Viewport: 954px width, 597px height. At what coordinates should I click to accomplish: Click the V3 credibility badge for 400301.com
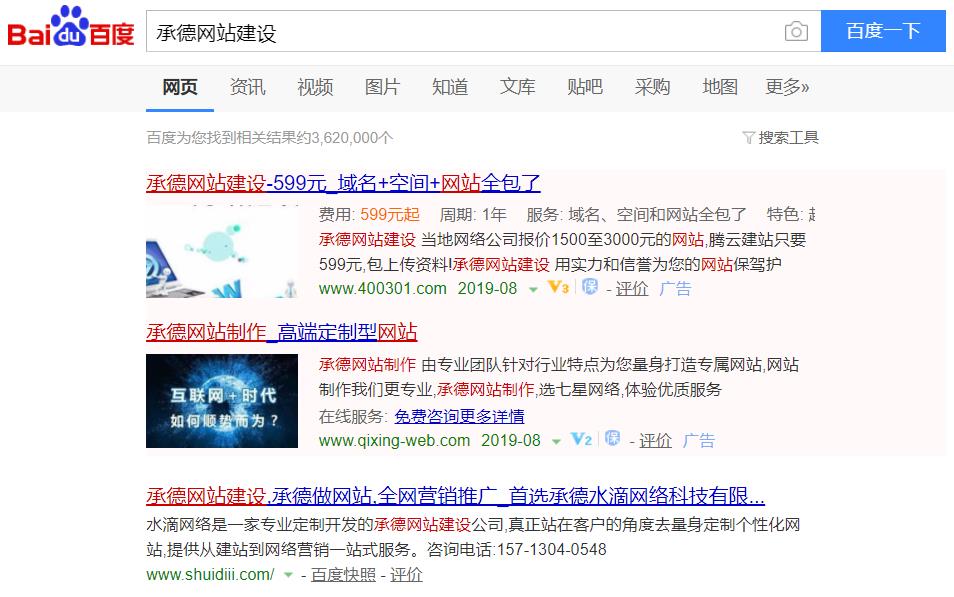[558, 287]
